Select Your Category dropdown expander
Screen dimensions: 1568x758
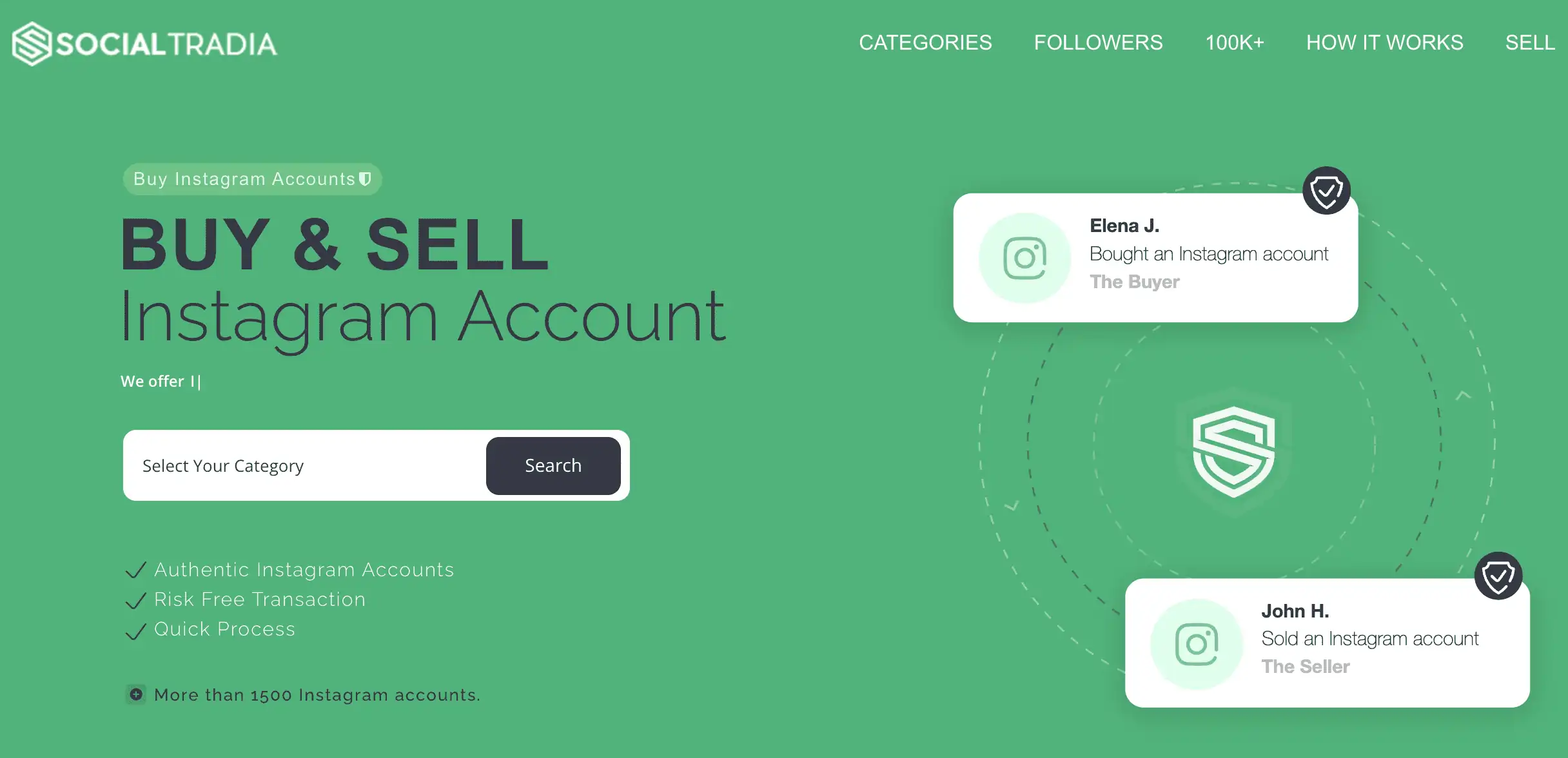pos(302,464)
